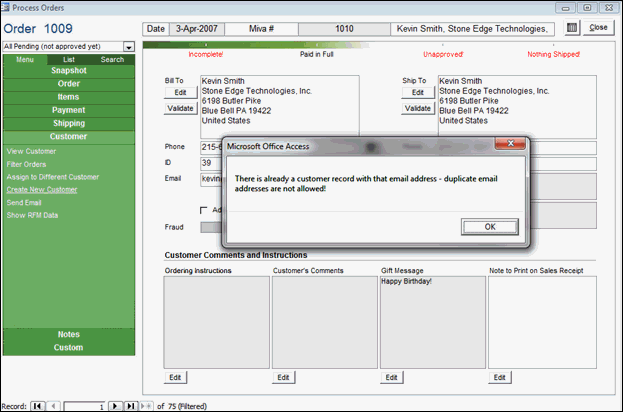Click Edit under Bill To

(180, 92)
